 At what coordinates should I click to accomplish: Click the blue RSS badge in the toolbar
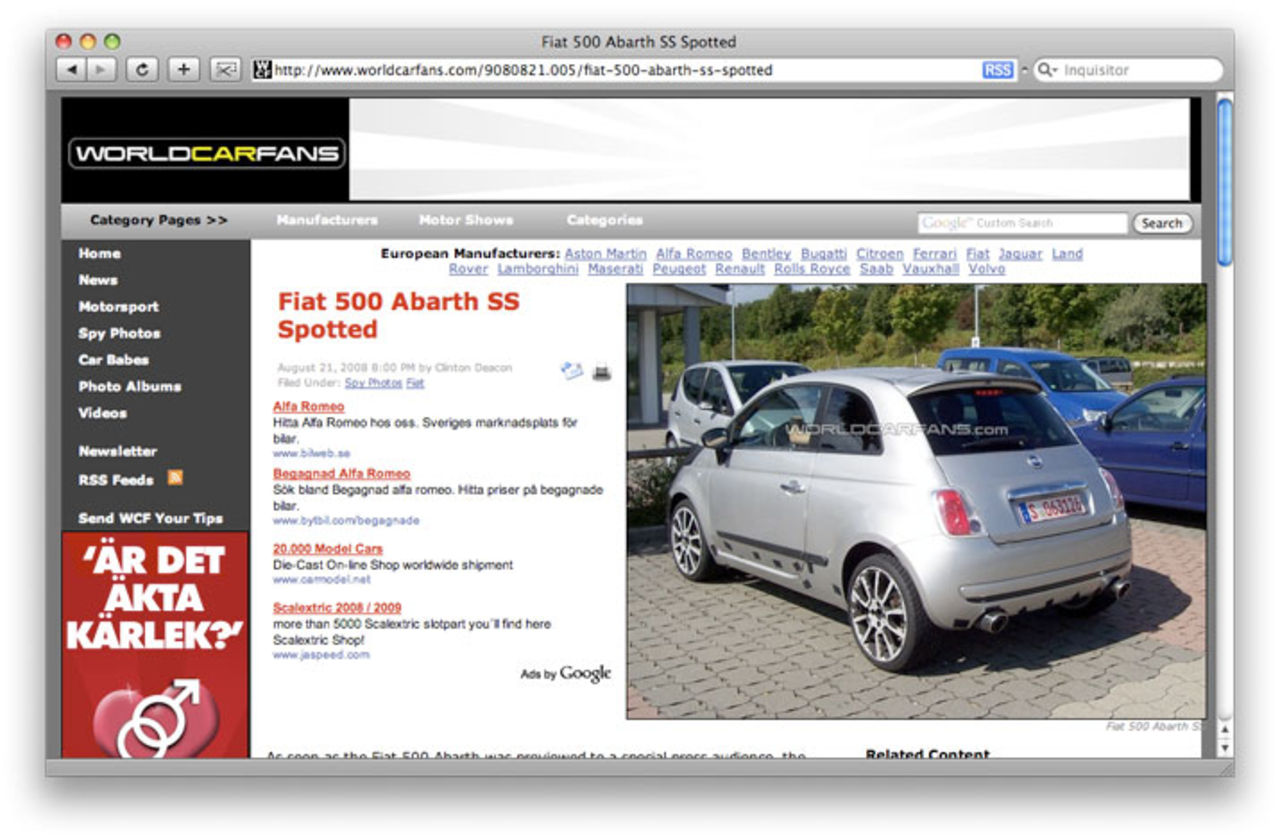[x=996, y=69]
